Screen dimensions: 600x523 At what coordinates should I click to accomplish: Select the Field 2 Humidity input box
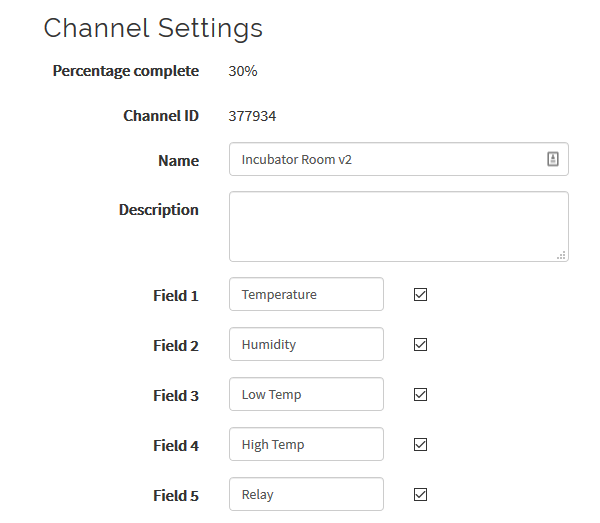pos(306,345)
